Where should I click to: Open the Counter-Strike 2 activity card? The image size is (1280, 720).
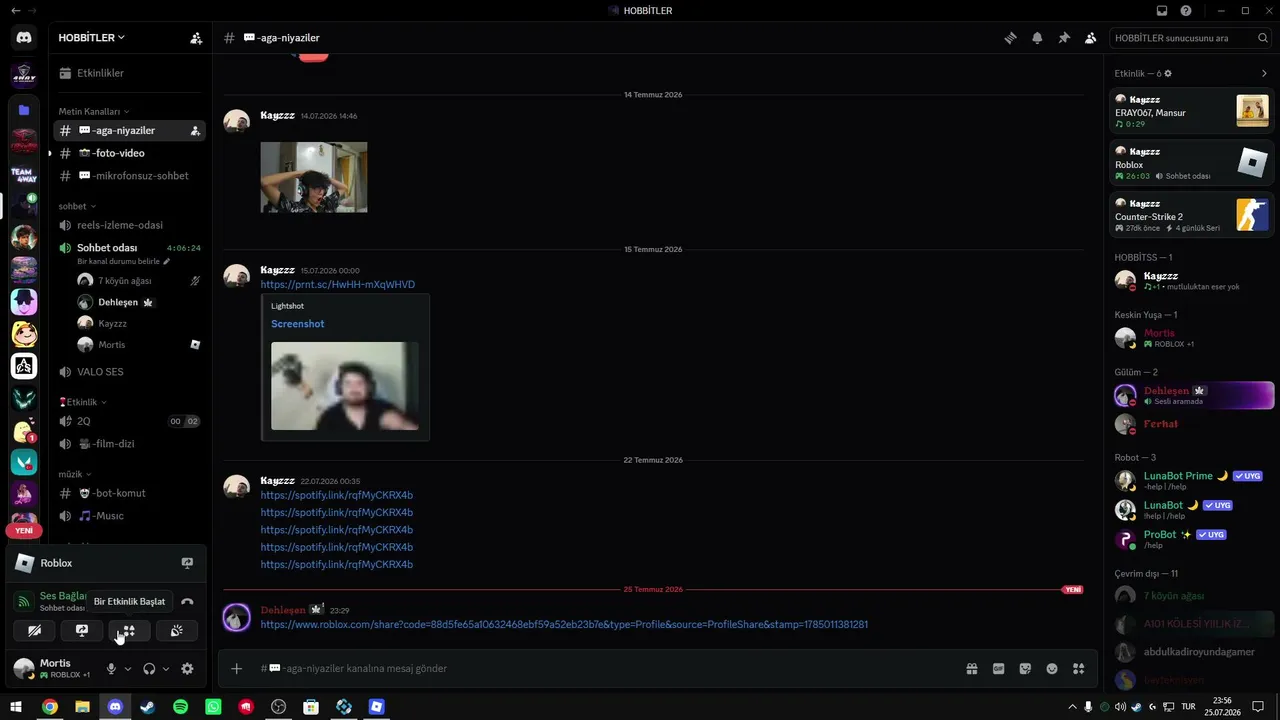1192,215
